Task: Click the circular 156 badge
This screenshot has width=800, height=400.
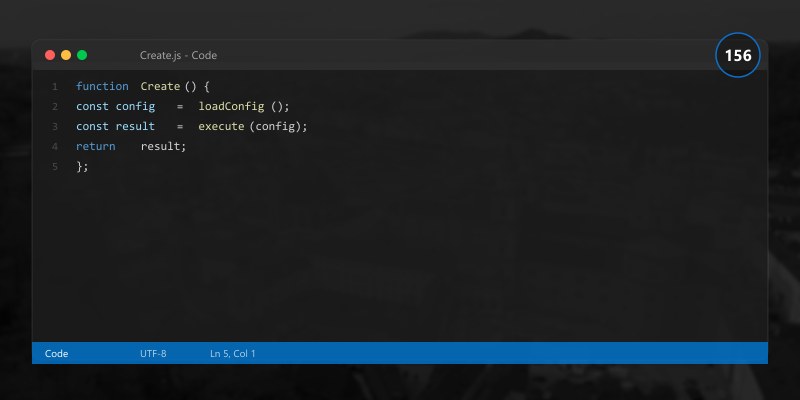Action: 738,55
